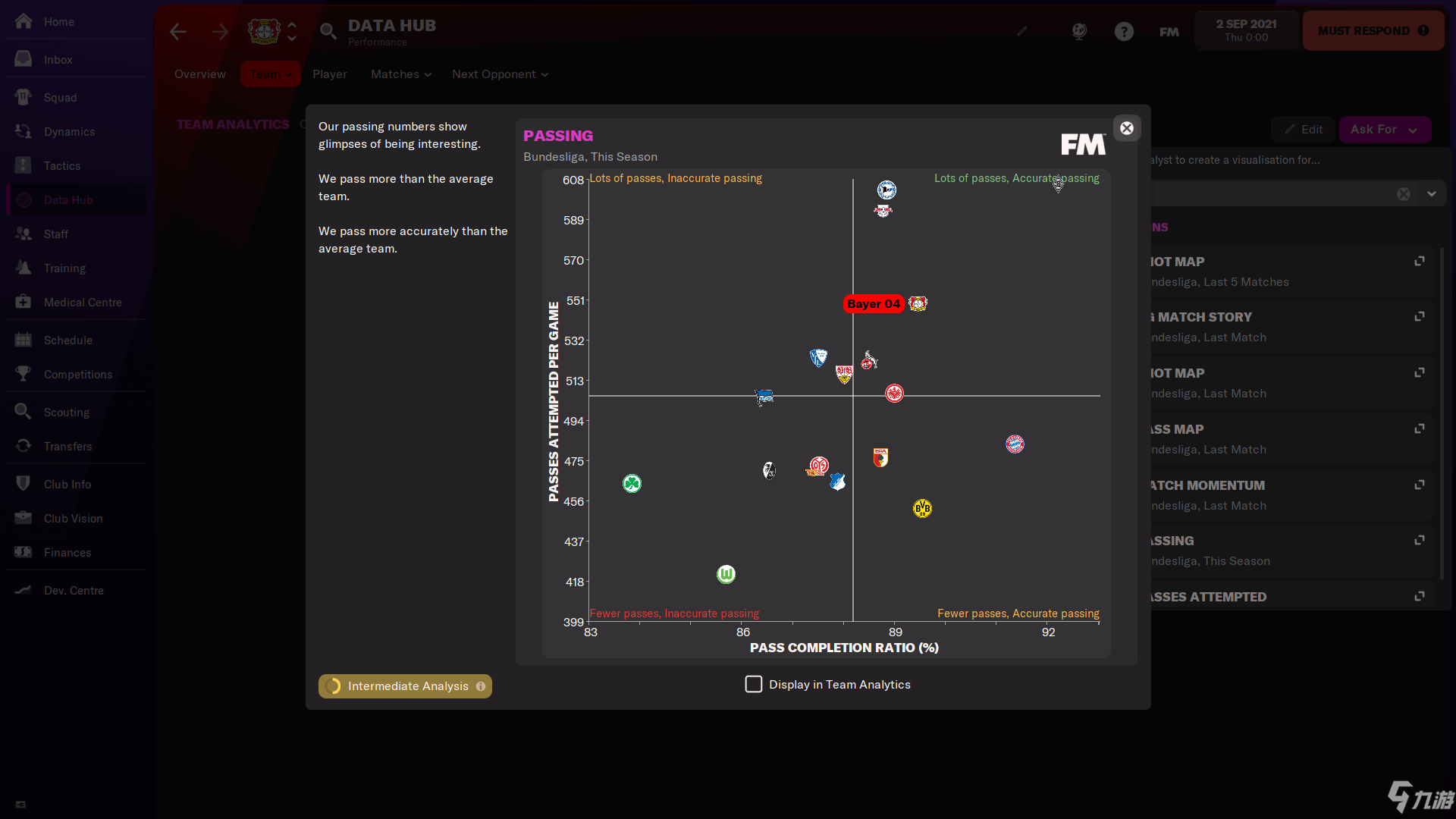
Task: Select the Team tab
Action: click(x=270, y=74)
